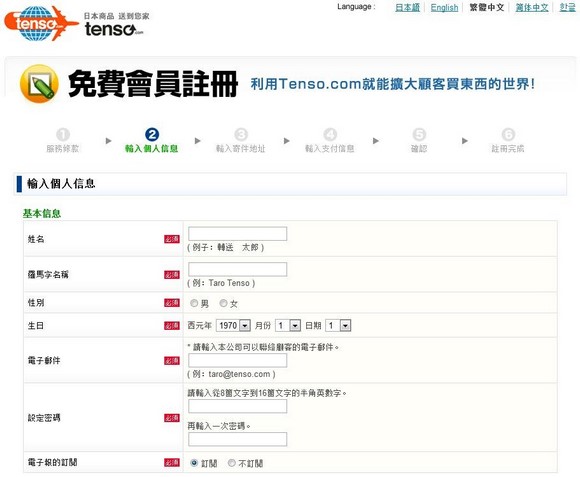Click step 3 輸入寄件地址 circle icon
The image size is (580, 477).
(241, 135)
